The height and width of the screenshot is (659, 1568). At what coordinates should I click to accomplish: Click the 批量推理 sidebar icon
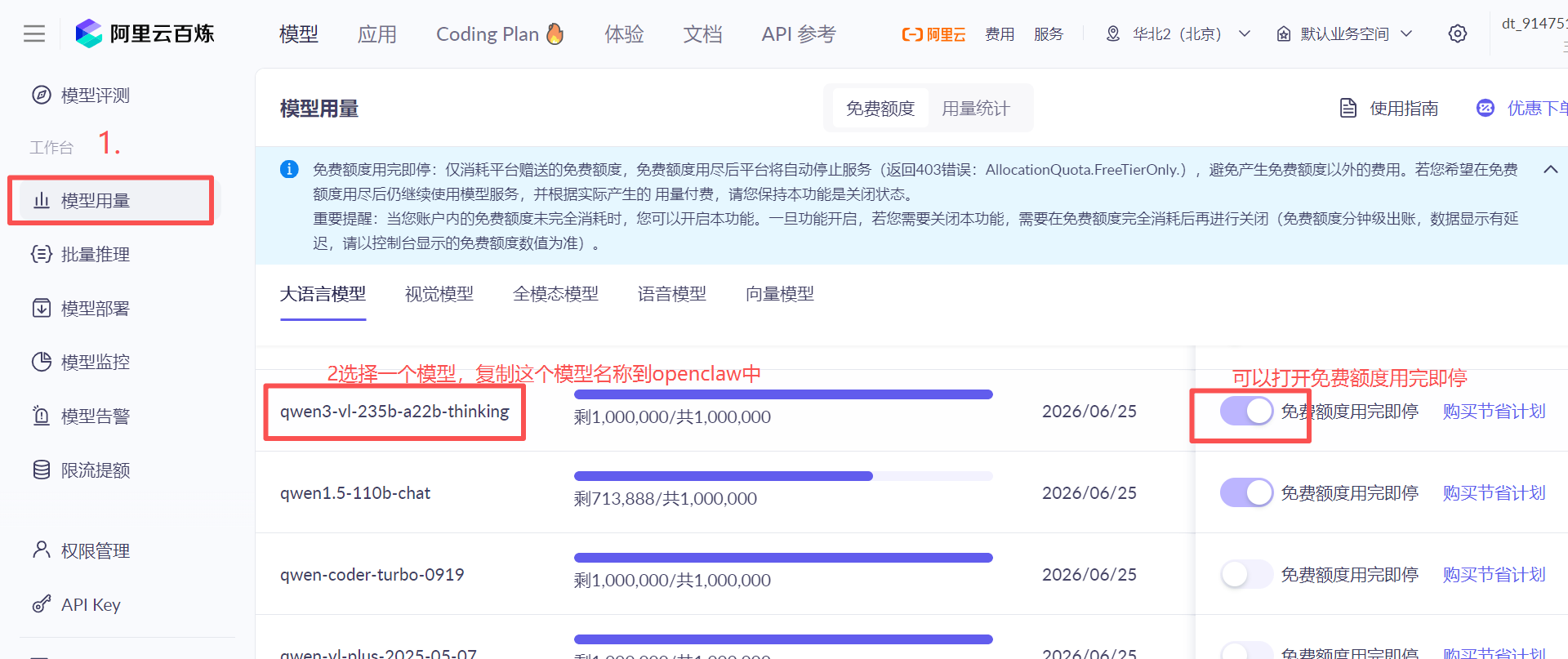42,254
